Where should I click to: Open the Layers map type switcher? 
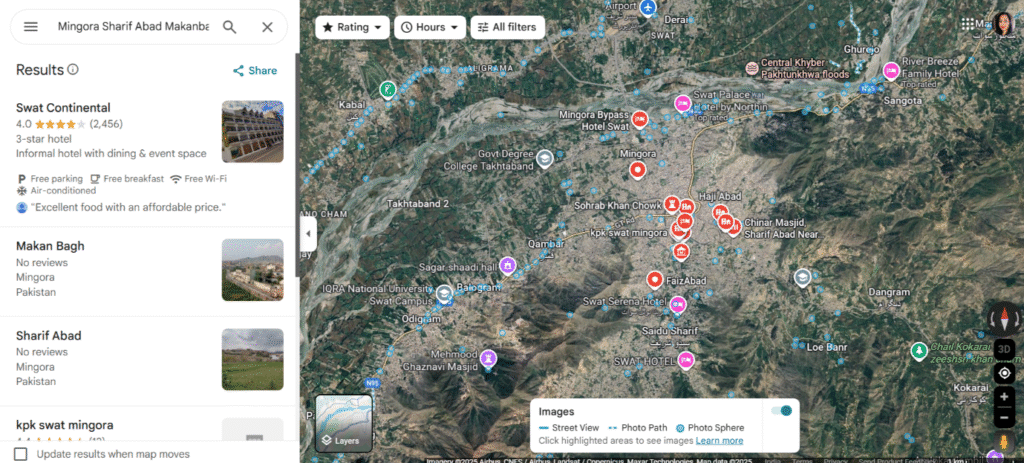point(344,423)
